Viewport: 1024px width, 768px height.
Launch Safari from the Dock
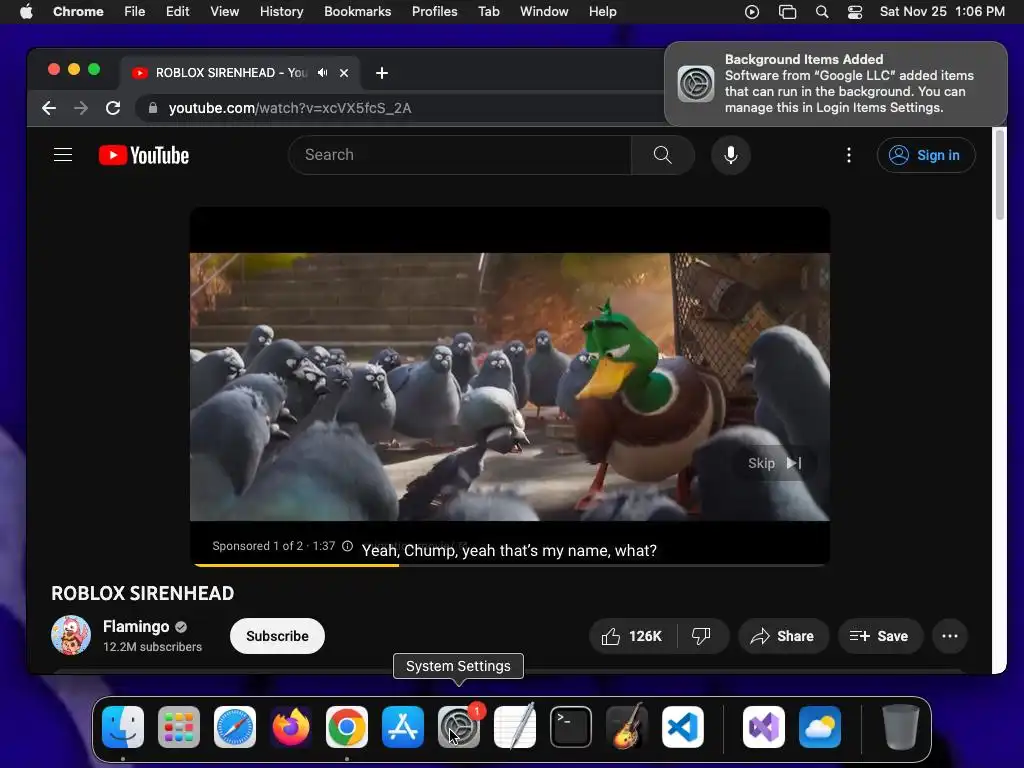235,727
